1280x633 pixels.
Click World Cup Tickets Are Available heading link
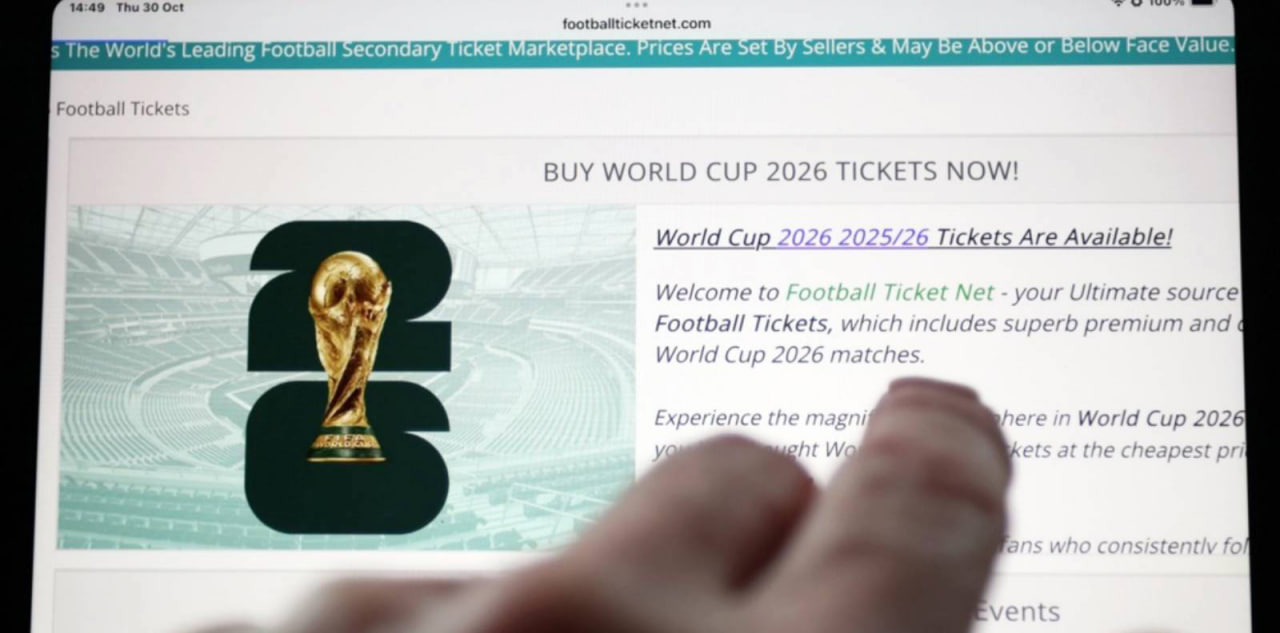tap(913, 237)
